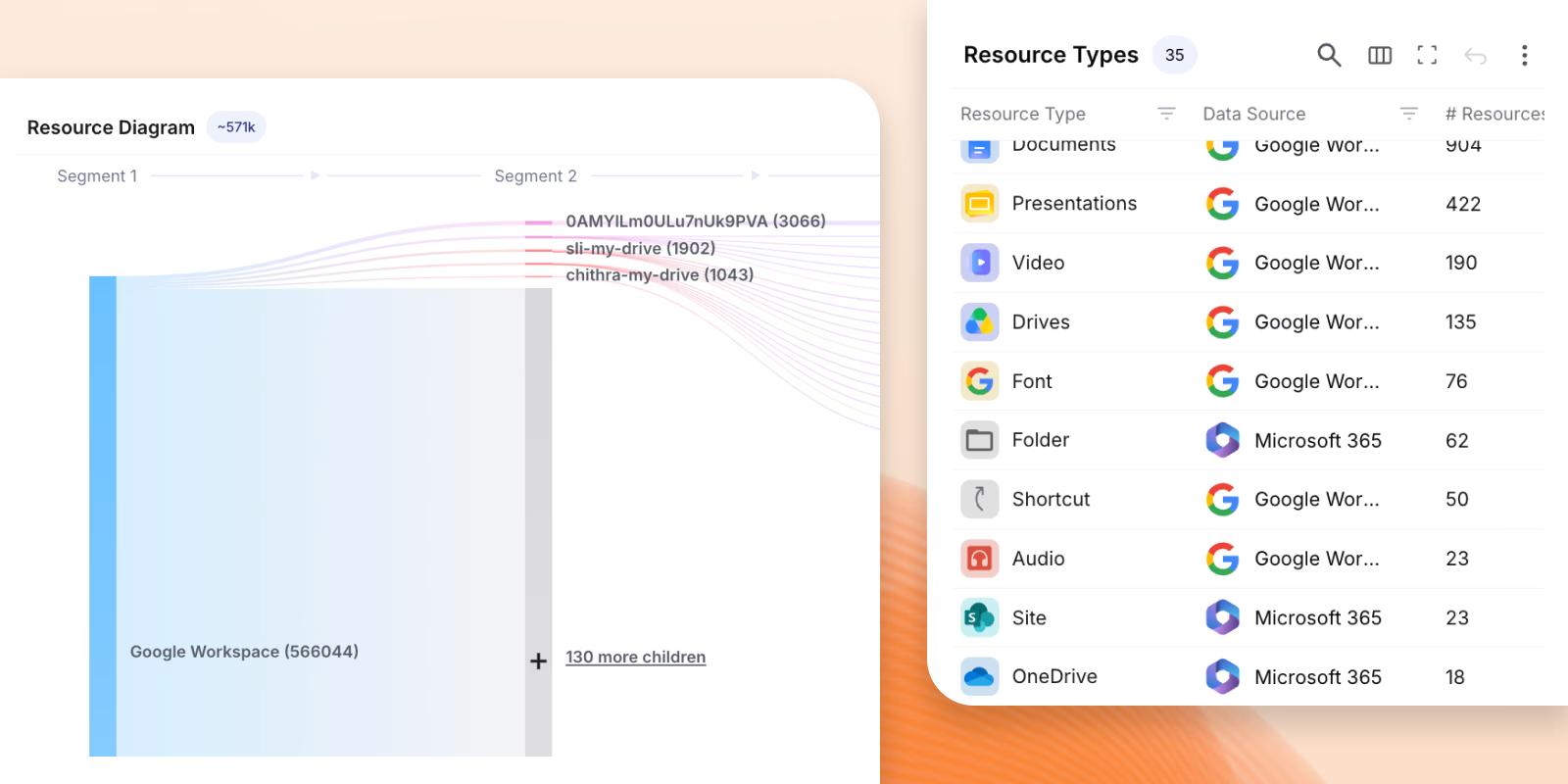The width and height of the screenshot is (1568, 784).
Task: Sort by the Resource Type column header
Action: [1022, 114]
